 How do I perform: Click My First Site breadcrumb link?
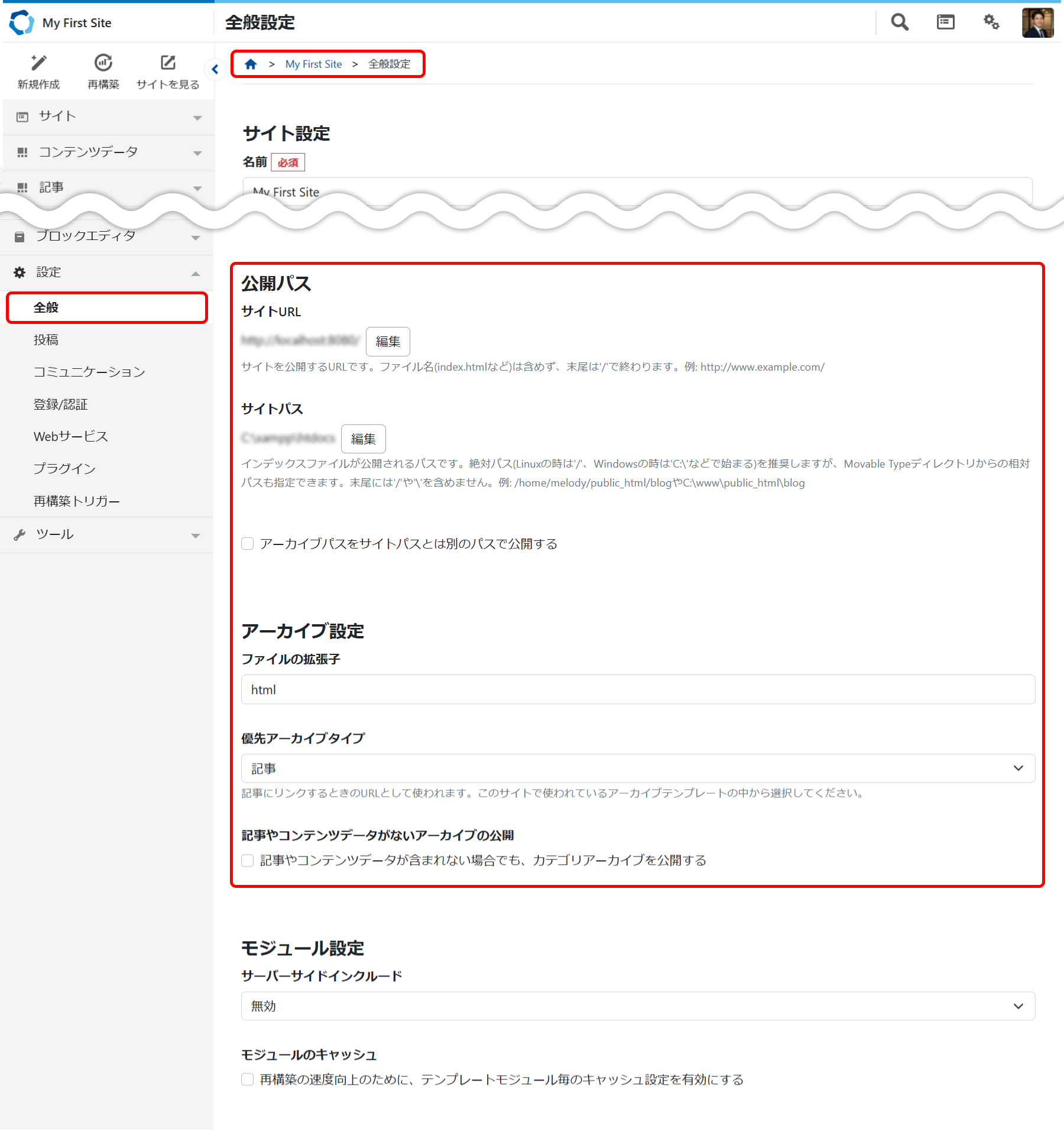coord(313,64)
